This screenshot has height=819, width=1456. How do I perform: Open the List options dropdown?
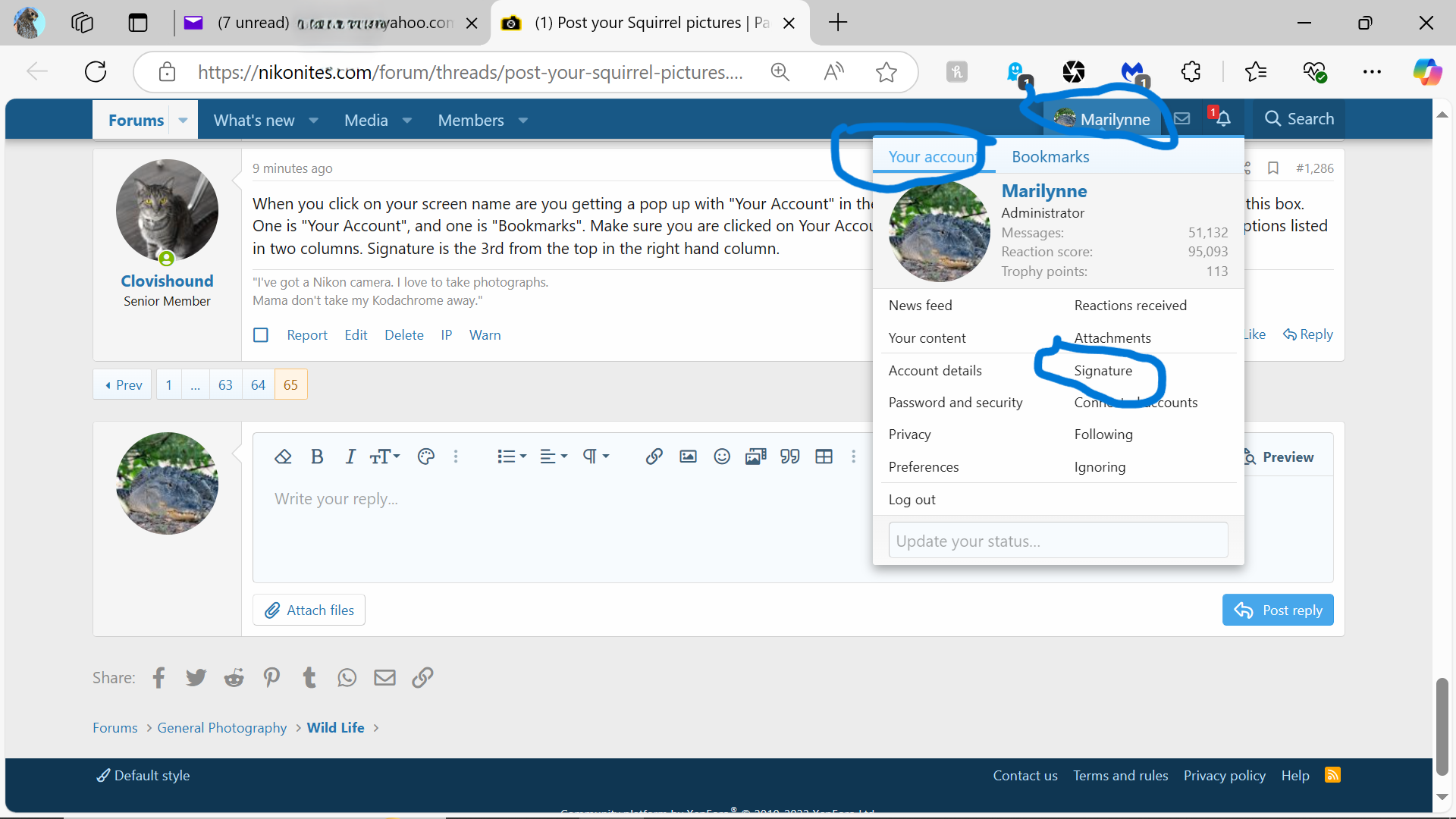512,457
